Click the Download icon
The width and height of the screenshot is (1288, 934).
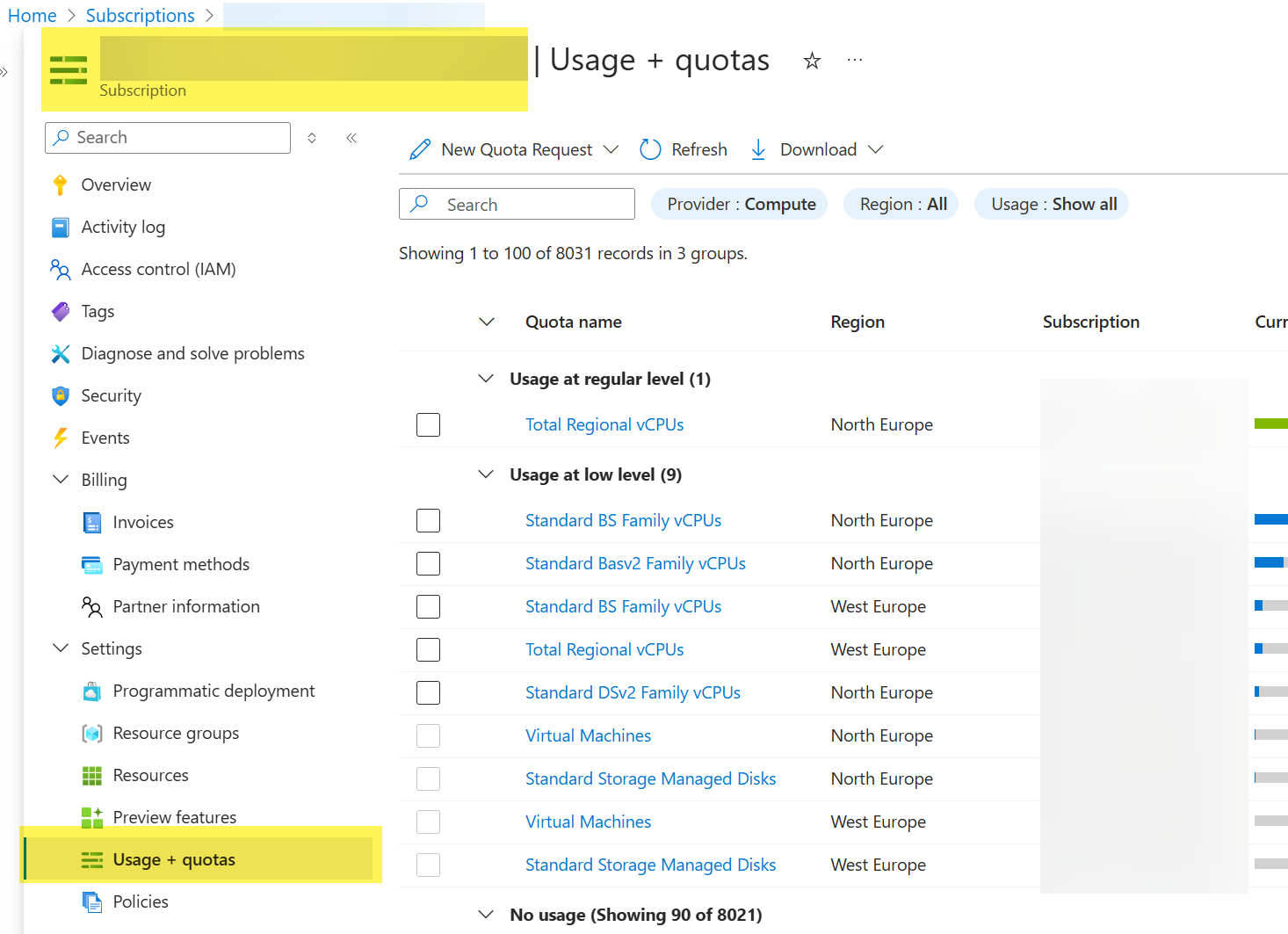pos(757,148)
